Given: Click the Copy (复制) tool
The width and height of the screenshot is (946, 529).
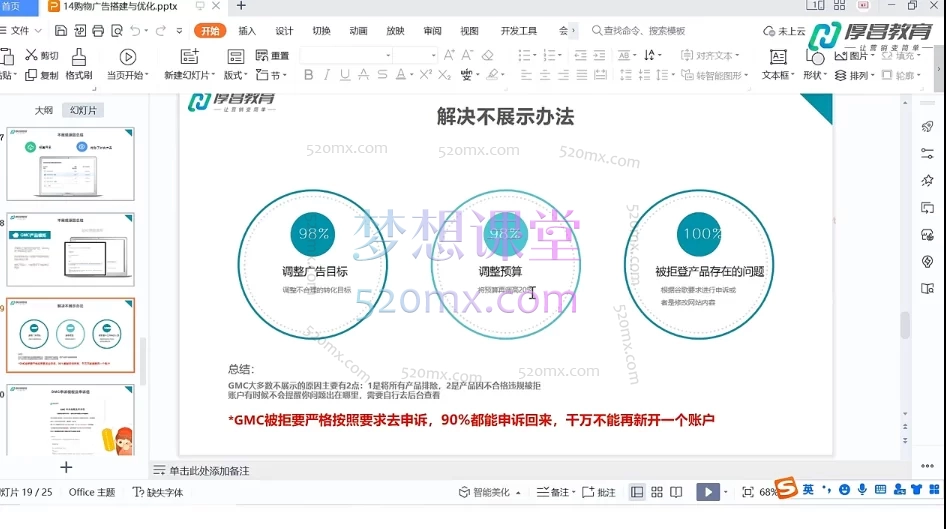Looking at the screenshot, I should 42,75.
